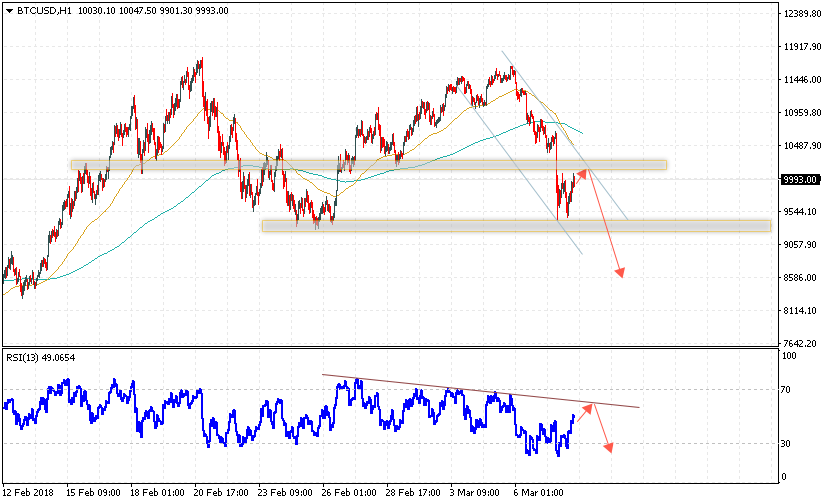Image resolution: width=821 pixels, height=504 pixels.
Task: Click the red down arrow in RSI panel
Action: (x=603, y=428)
